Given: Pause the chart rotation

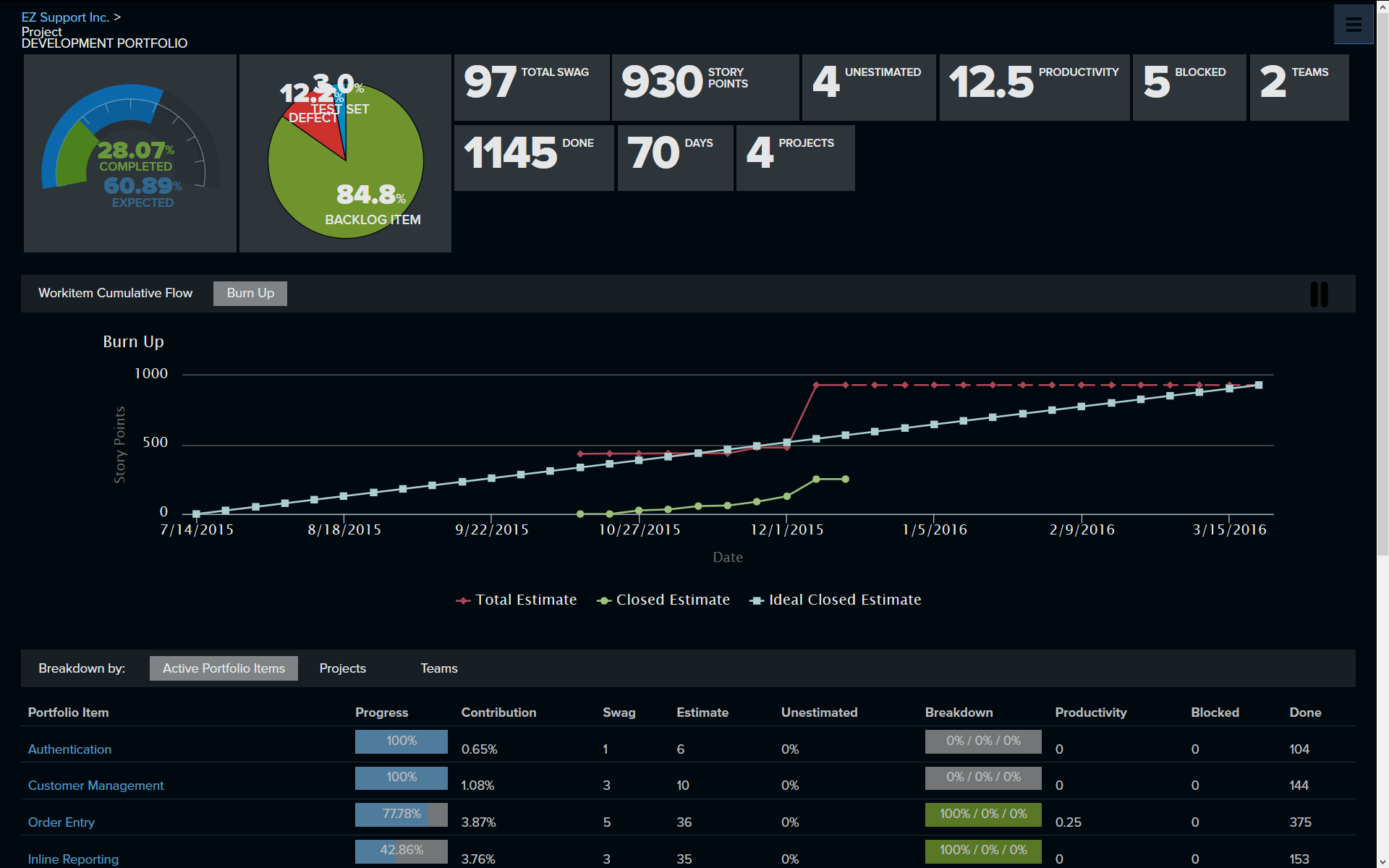Looking at the screenshot, I should point(1319,294).
